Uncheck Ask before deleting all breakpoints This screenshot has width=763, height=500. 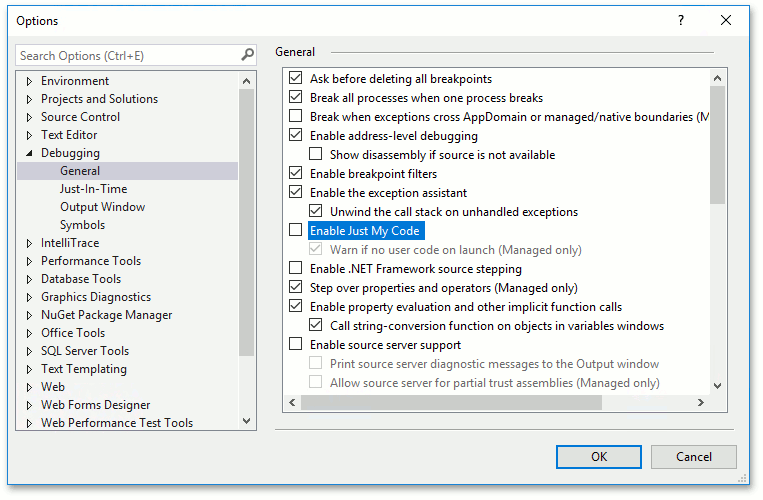[295, 78]
